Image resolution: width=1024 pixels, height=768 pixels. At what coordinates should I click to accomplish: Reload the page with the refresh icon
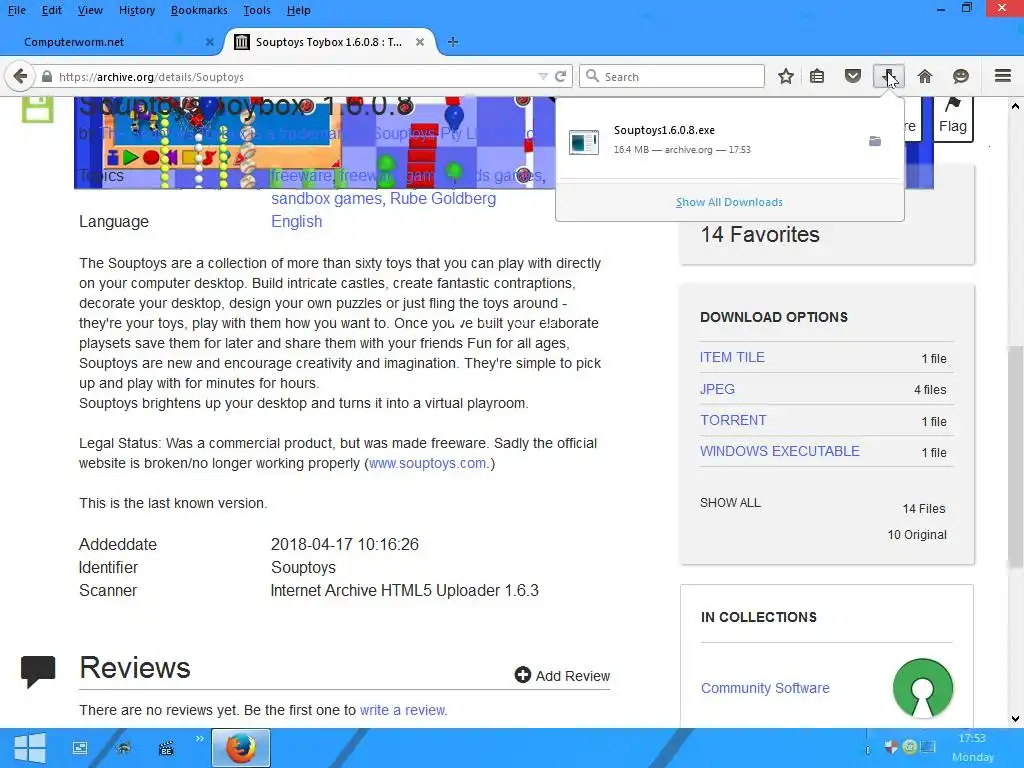tap(560, 76)
